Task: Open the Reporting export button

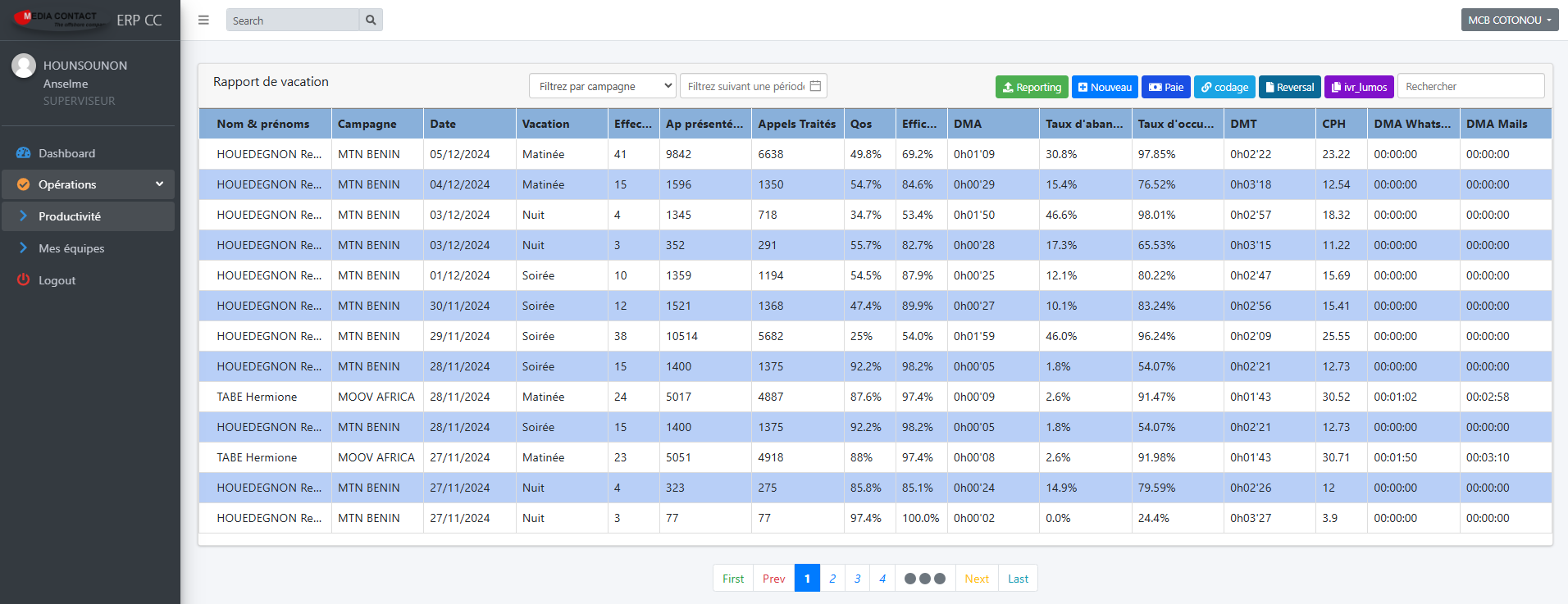Action: coord(1031,87)
